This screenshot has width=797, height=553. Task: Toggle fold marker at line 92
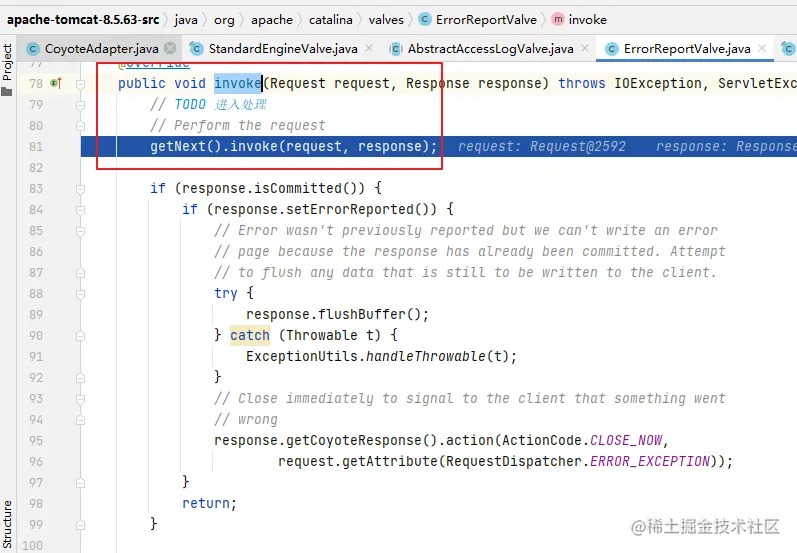80,378
